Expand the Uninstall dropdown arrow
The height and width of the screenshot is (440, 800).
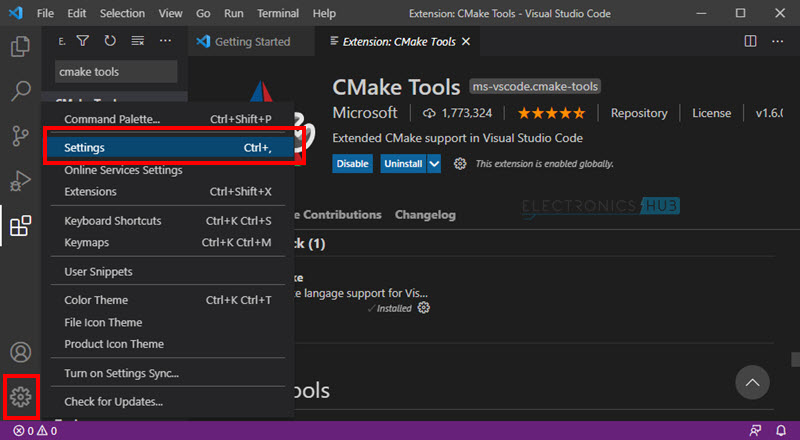point(434,164)
